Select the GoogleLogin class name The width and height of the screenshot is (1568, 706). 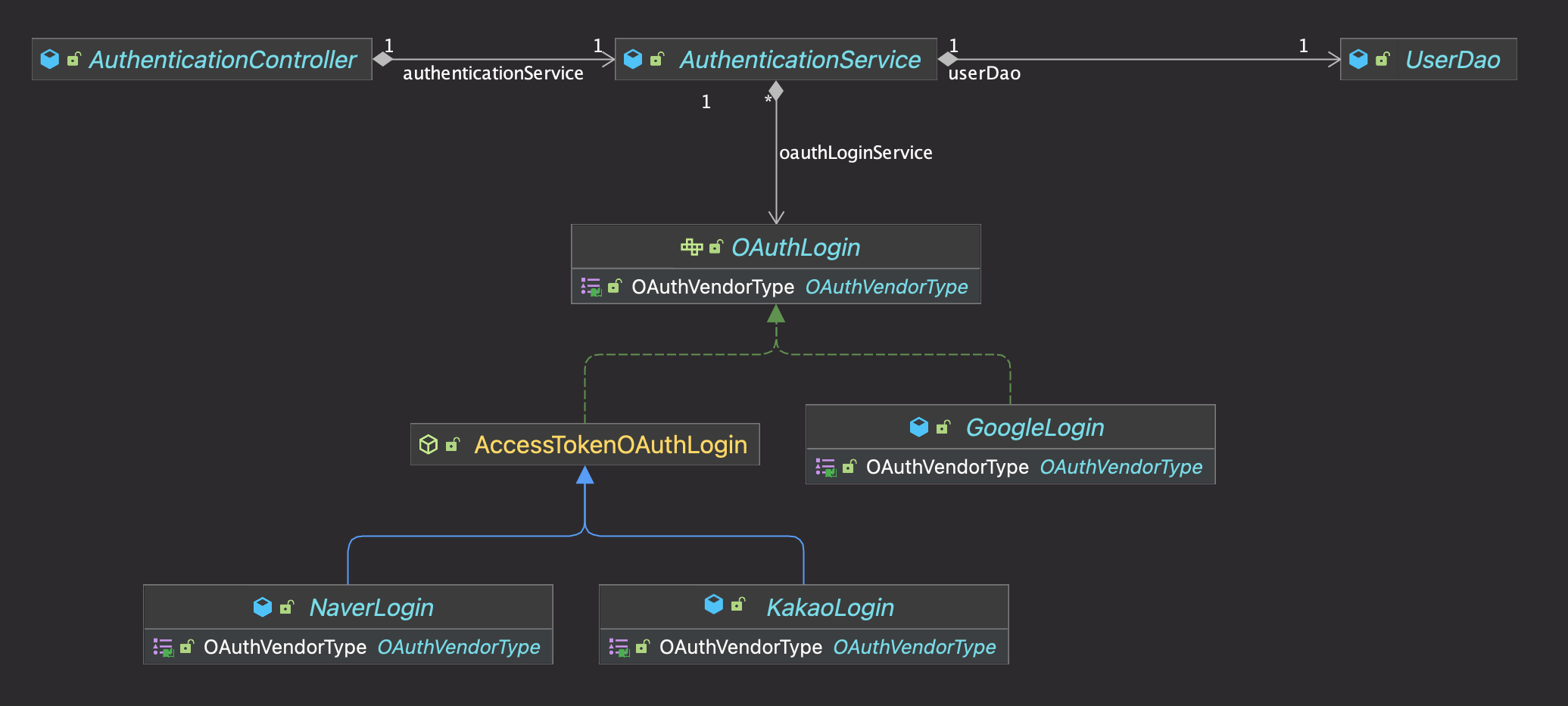[1035, 427]
